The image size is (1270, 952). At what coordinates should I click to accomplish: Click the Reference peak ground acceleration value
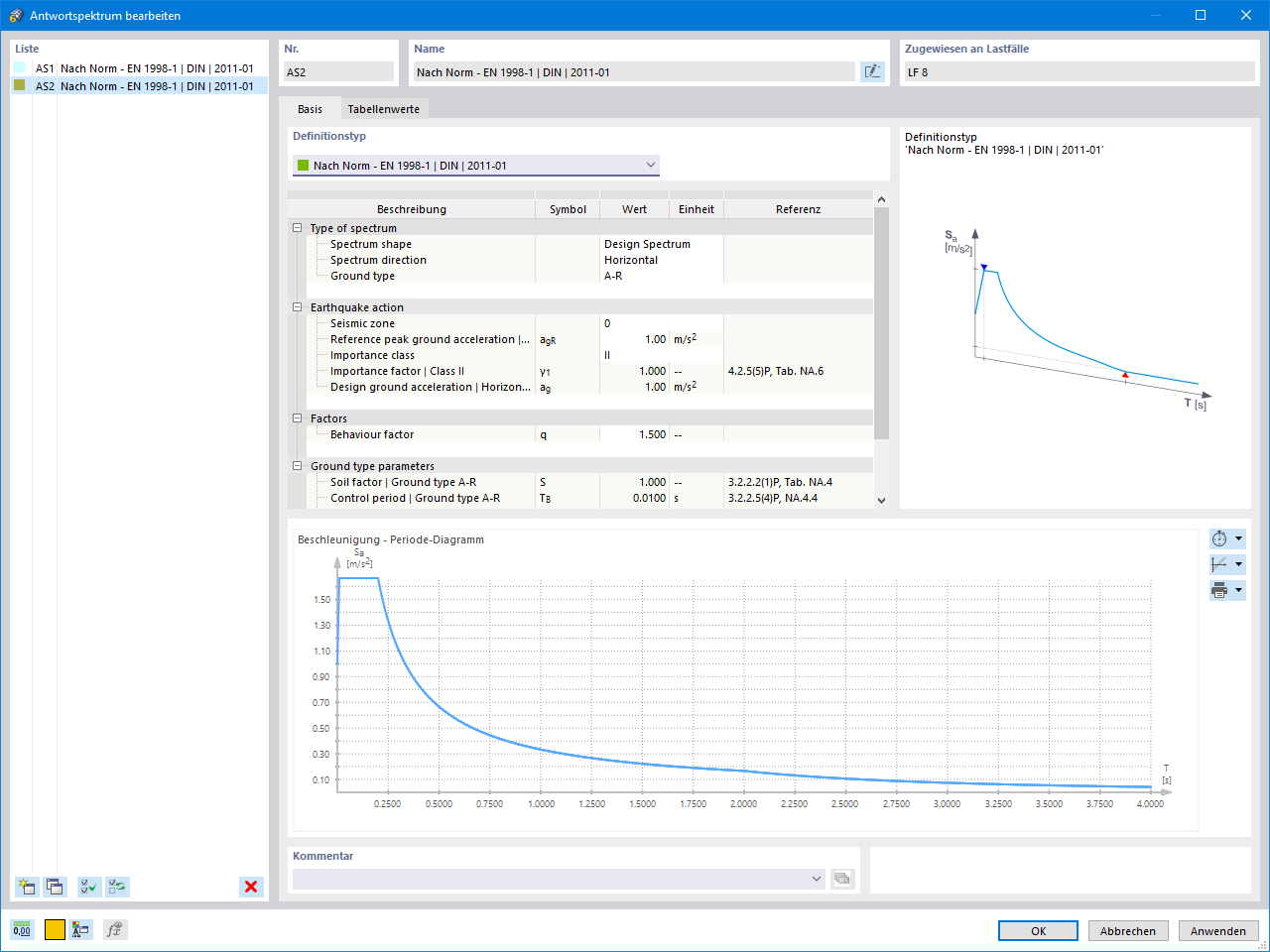point(634,339)
